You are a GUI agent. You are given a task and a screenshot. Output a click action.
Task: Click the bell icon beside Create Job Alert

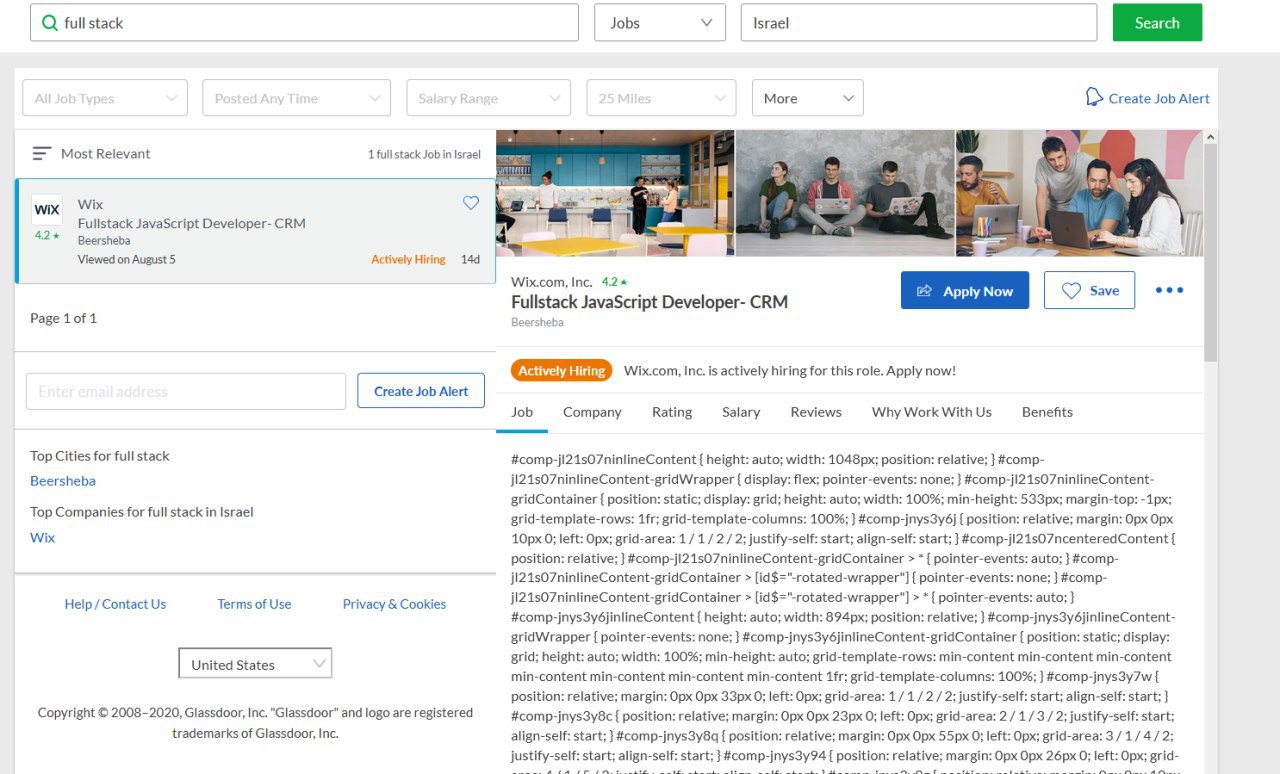(1094, 97)
